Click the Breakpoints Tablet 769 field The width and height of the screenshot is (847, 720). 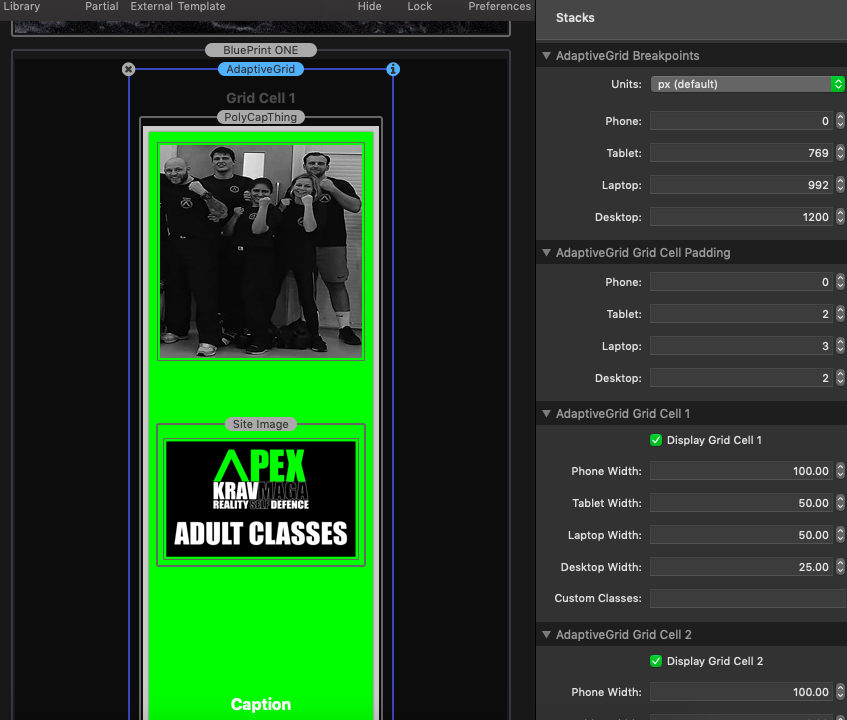click(741, 153)
